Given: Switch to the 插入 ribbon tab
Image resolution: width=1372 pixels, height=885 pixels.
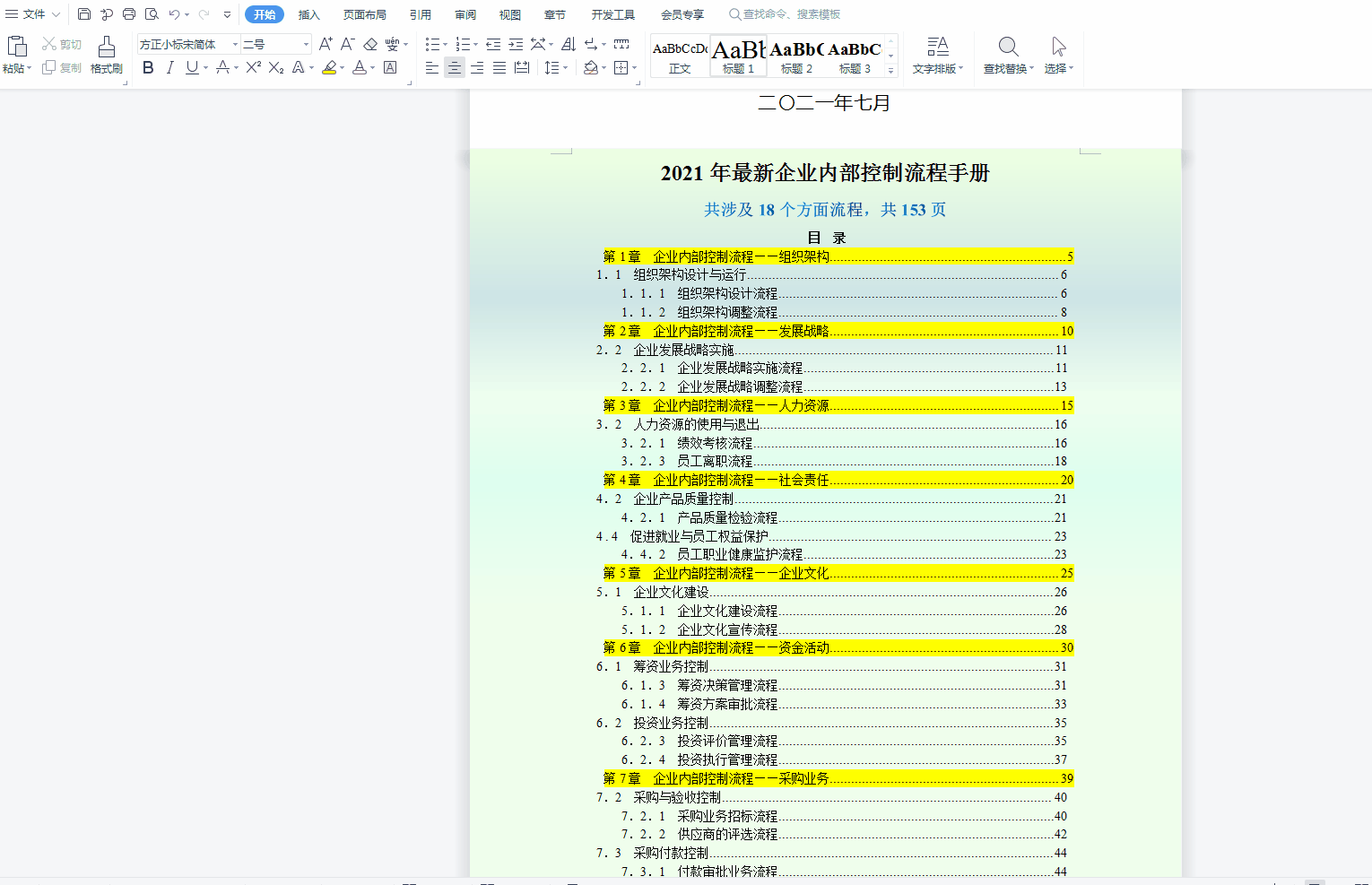Looking at the screenshot, I should click(308, 14).
